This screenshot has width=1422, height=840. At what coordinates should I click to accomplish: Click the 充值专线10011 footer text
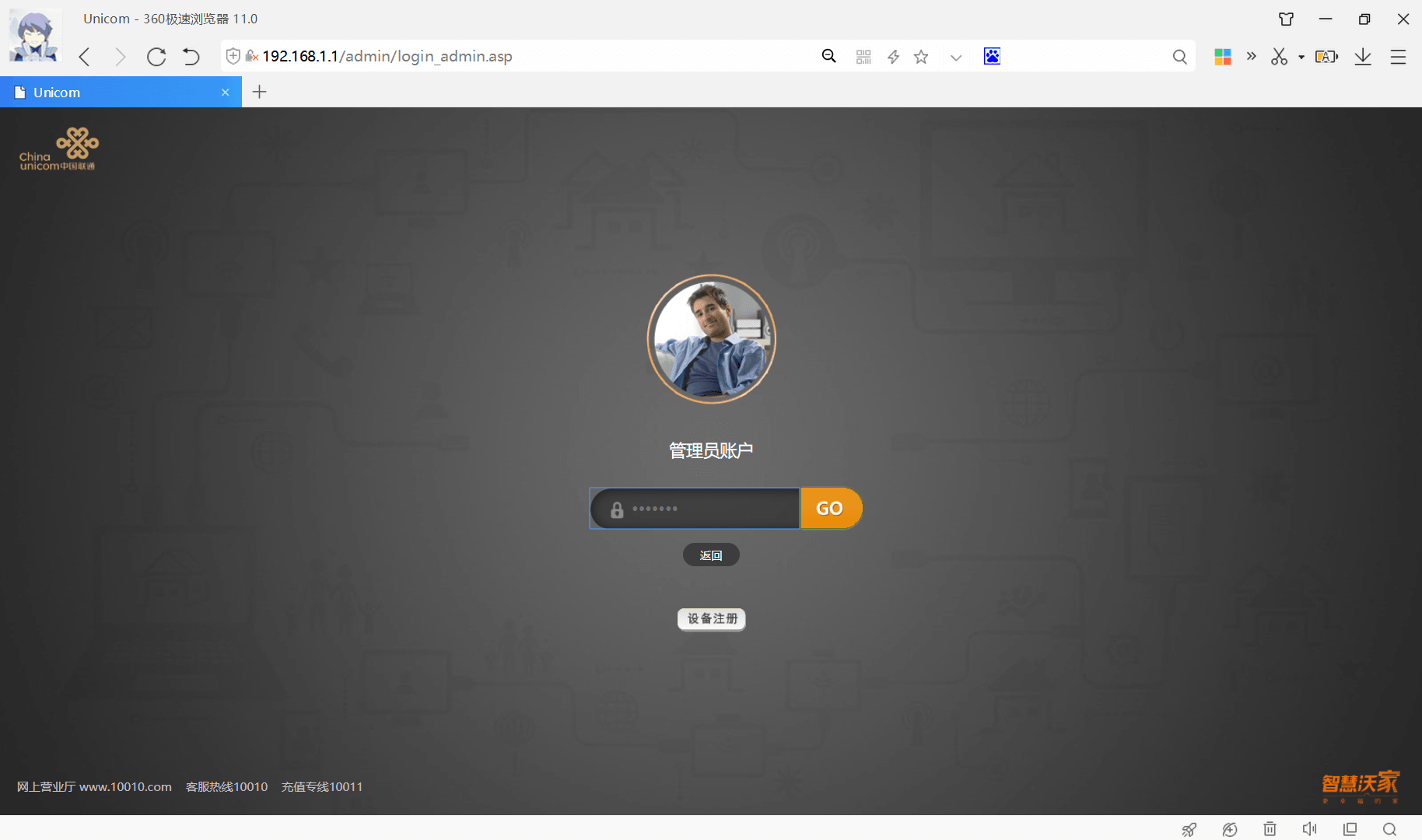(x=322, y=787)
